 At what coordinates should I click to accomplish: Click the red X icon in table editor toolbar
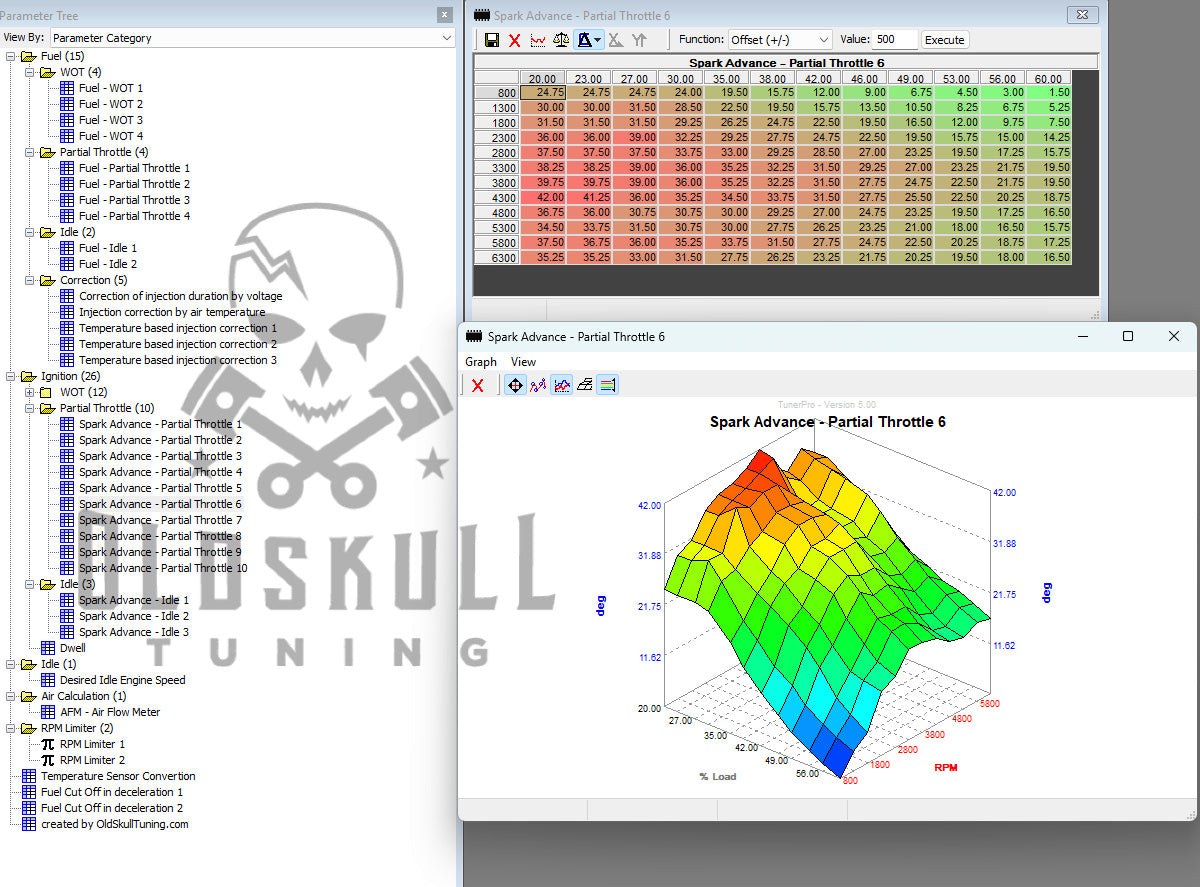[x=514, y=40]
